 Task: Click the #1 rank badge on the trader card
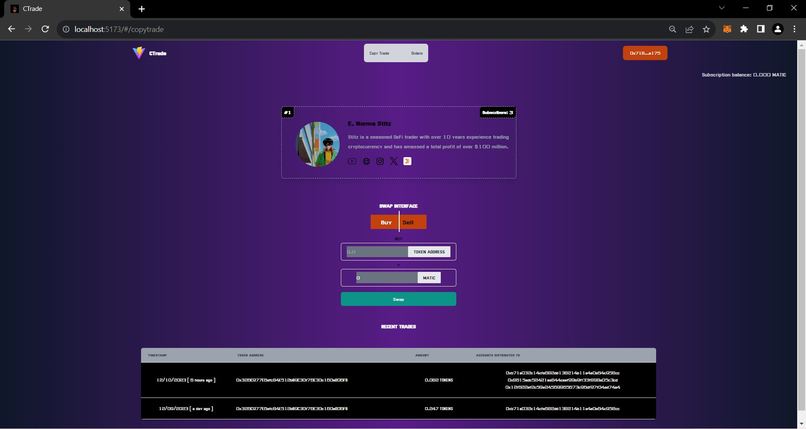point(288,113)
